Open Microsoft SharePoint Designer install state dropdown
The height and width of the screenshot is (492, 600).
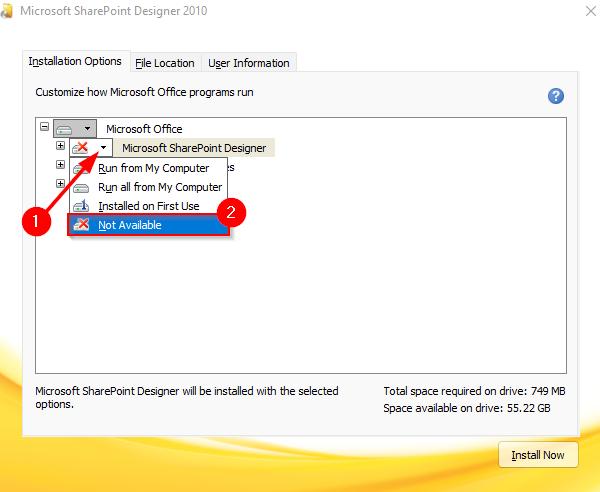coord(91,148)
